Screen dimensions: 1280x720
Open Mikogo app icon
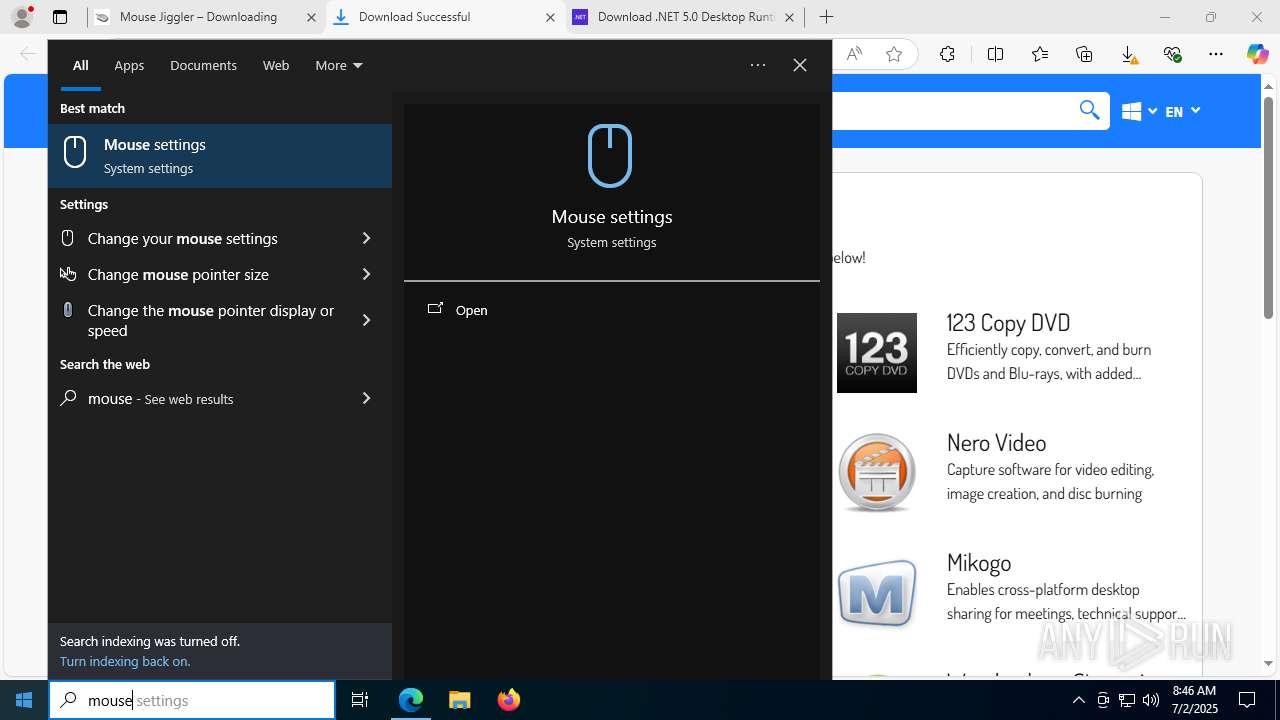tap(877, 593)
